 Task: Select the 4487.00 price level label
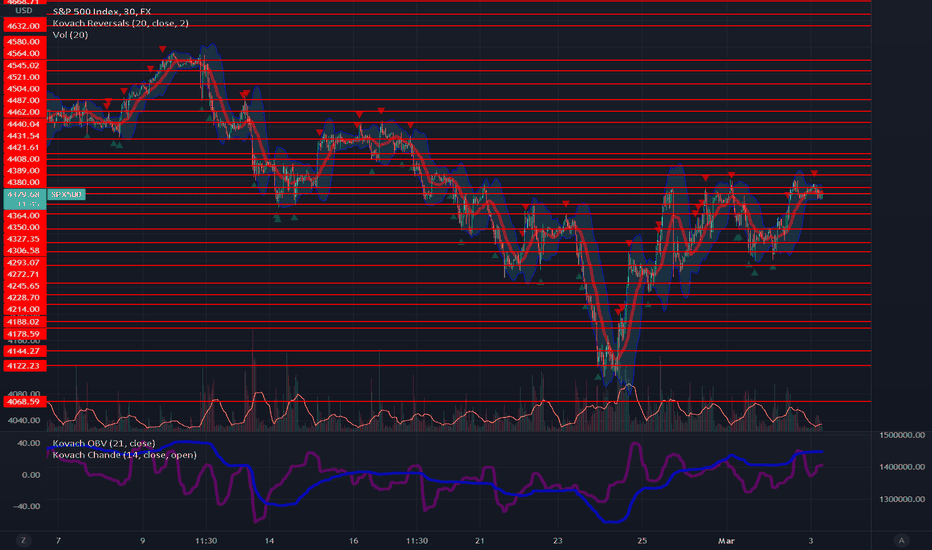[x=24, y=100]
